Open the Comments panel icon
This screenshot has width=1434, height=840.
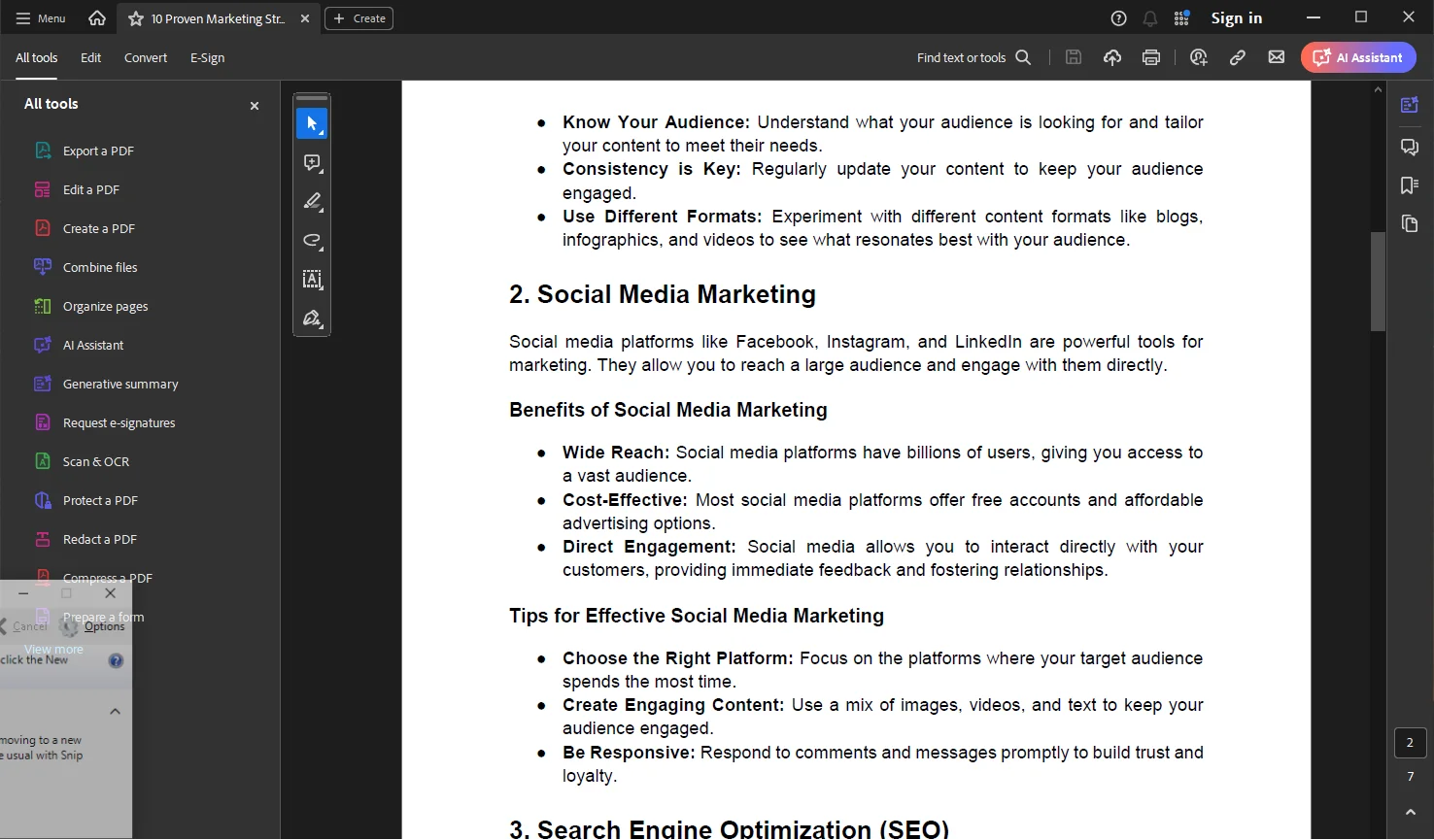pyautogui.click(x=1410, y=147)
